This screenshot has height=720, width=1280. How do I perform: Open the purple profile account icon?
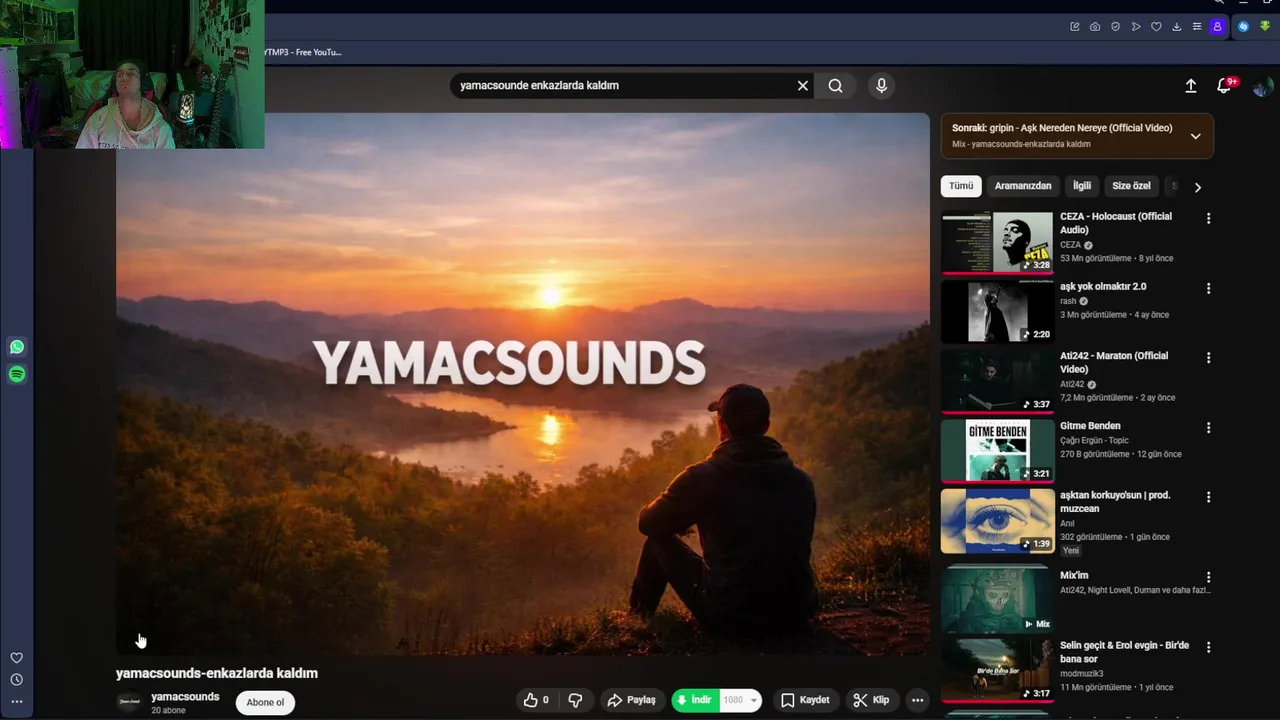pos(1217,27)
